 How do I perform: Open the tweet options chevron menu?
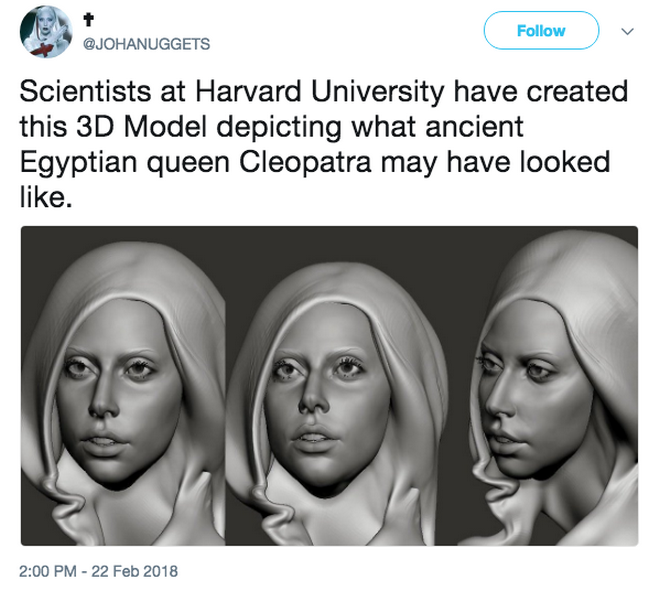click(x=627, y=31)
